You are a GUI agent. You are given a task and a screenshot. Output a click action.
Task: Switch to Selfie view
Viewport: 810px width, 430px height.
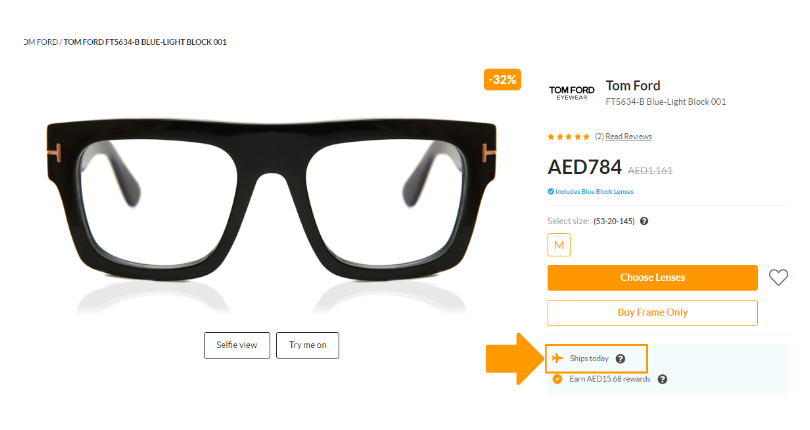[237, 345]
